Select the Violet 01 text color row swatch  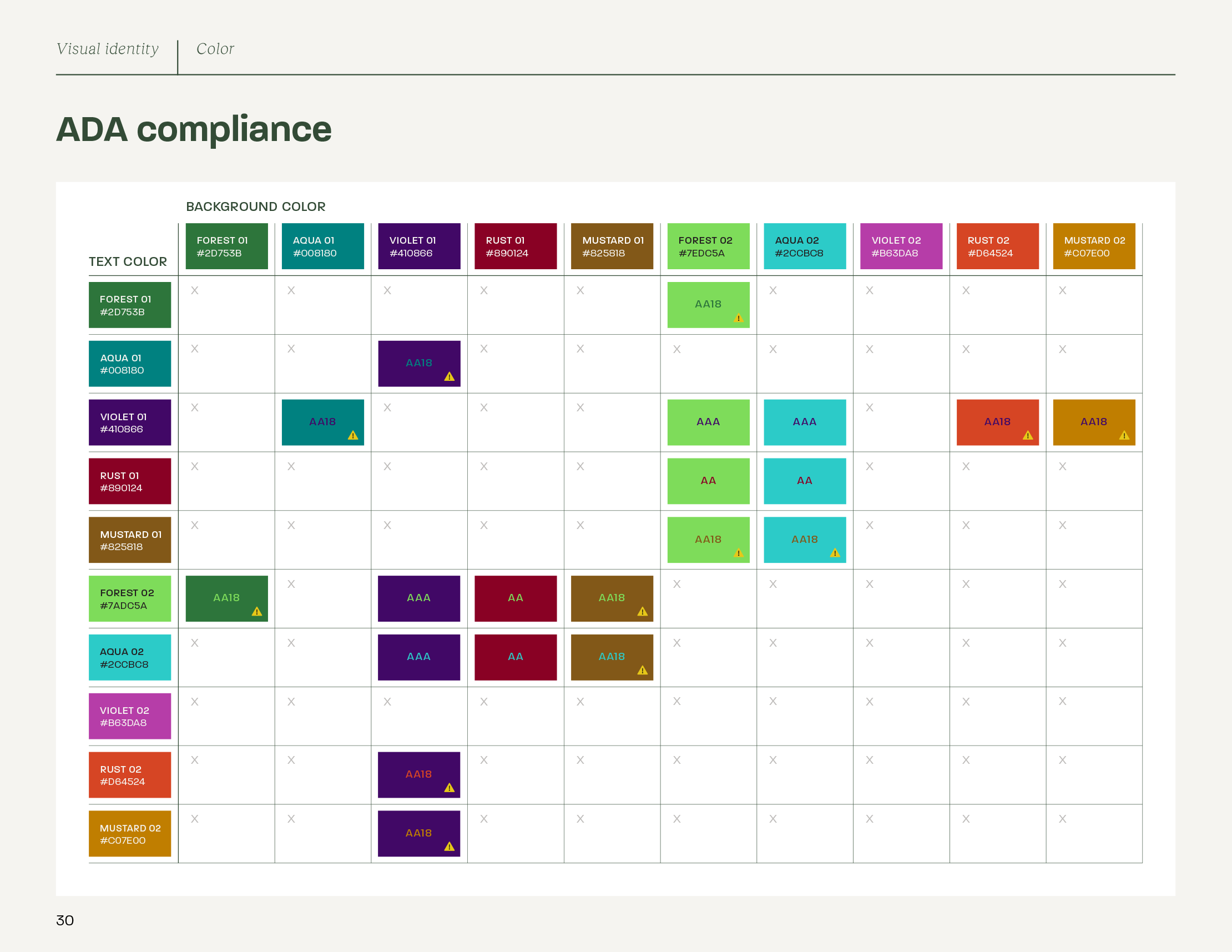click(x=130, y=422)
